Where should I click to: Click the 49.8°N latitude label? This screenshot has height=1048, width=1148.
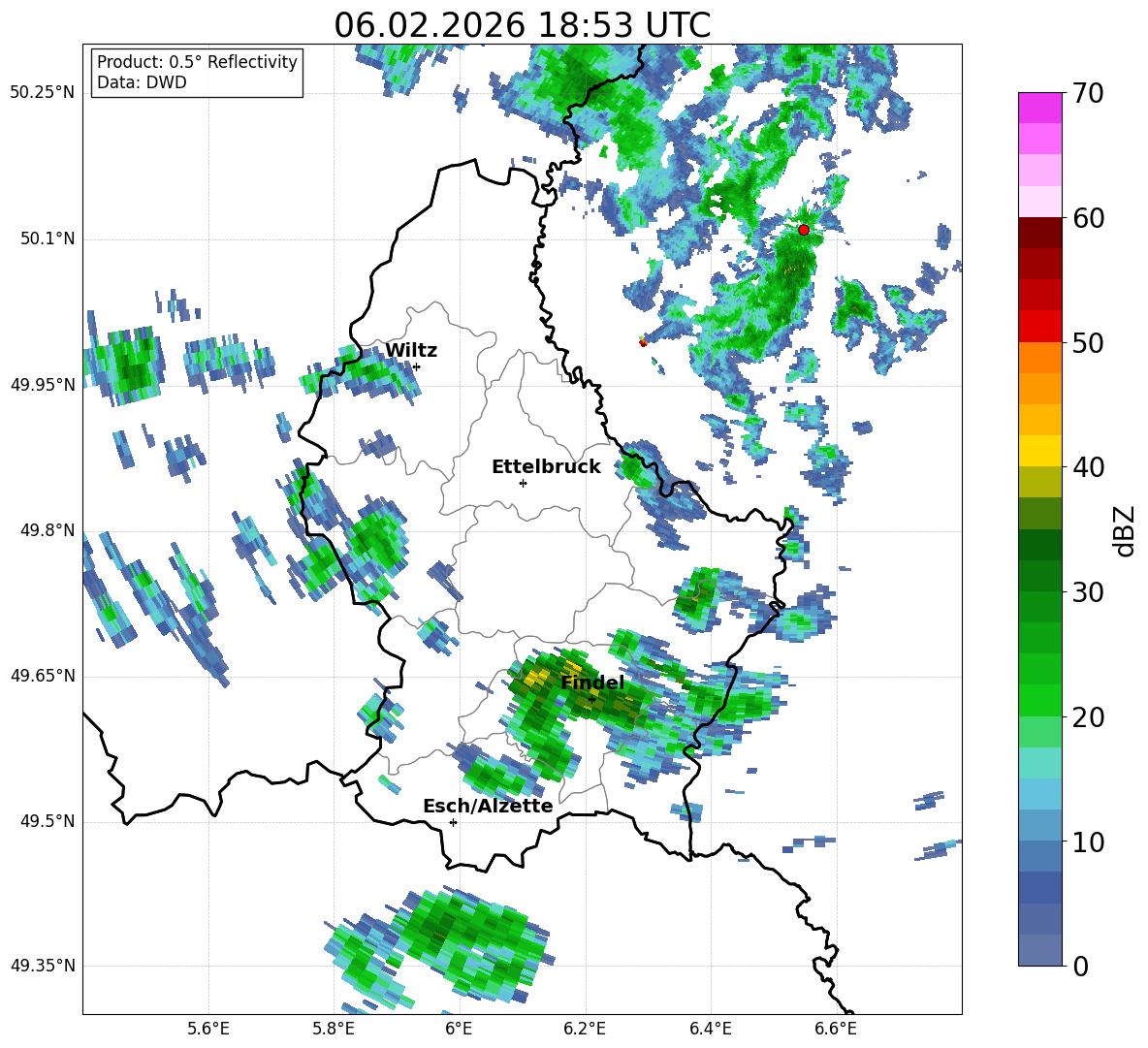pyautogui.click(x=47, y=530)
